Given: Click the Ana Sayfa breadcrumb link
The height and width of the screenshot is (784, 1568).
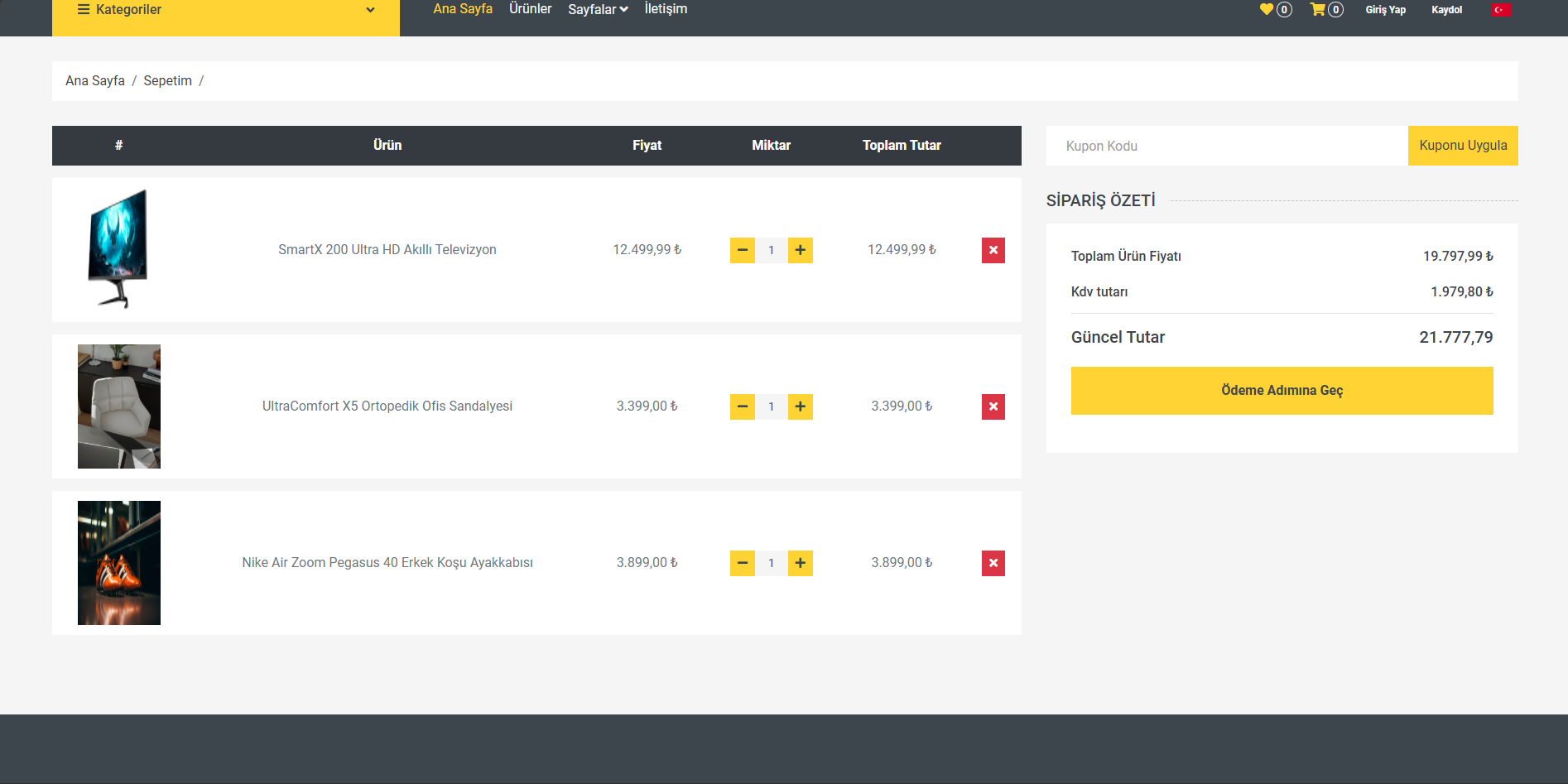Looking at the screenshot, I should (x=95, y=81).
